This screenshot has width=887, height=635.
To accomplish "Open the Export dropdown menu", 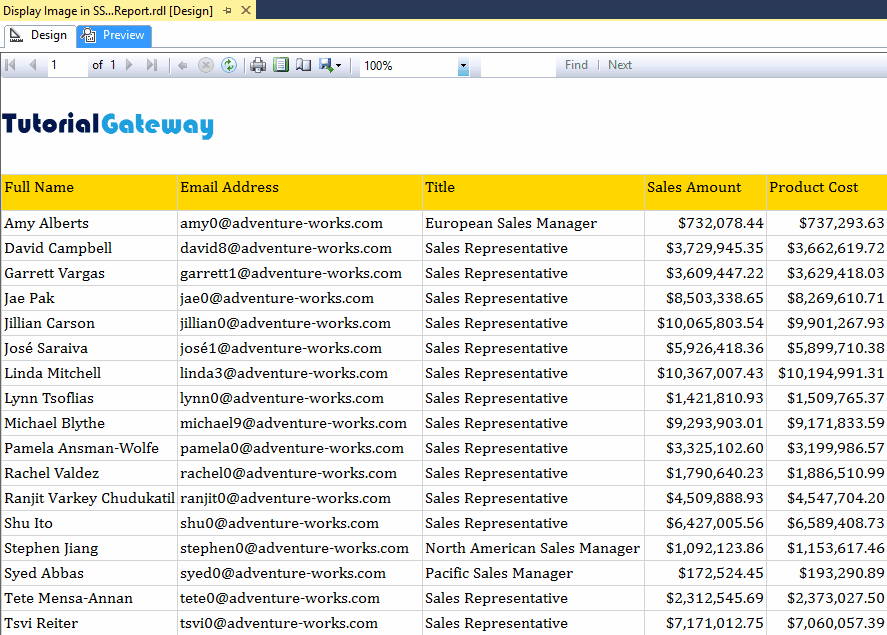I will point(330,65).
